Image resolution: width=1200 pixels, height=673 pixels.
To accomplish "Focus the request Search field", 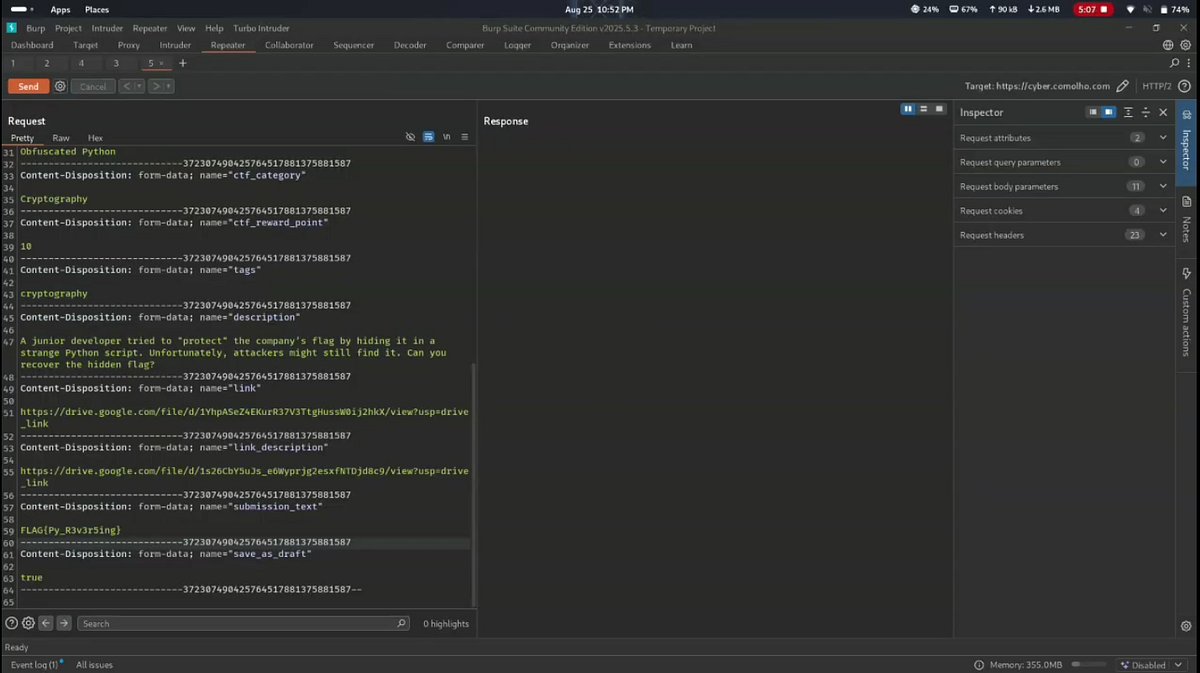I will pos(243,623).
